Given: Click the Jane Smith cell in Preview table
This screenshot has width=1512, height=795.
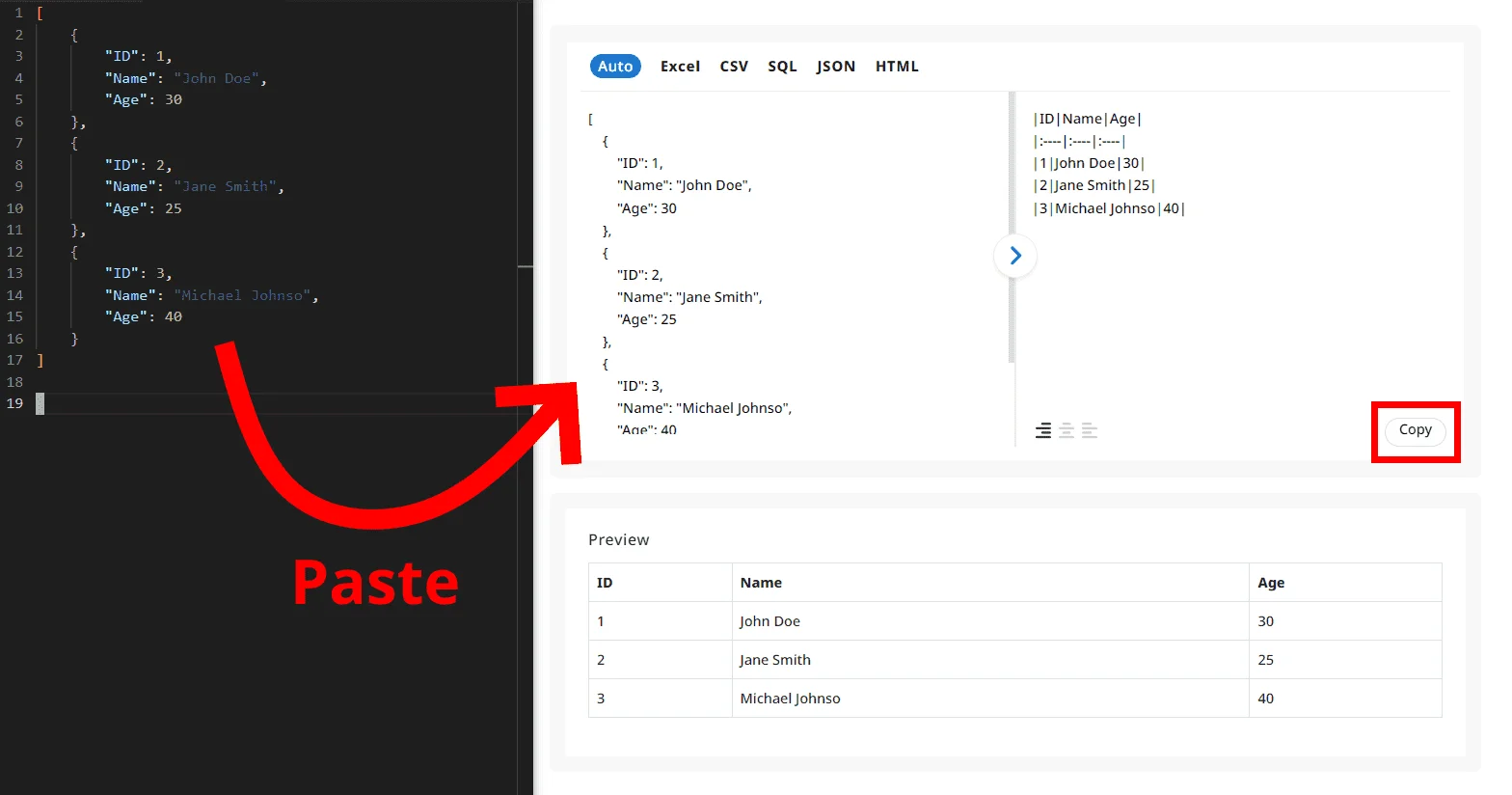Looking at the screenshot, I should [990, 660].
